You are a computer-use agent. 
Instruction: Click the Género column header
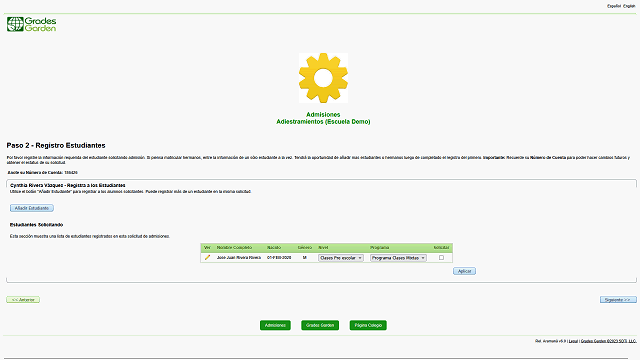tap(304, 247)
